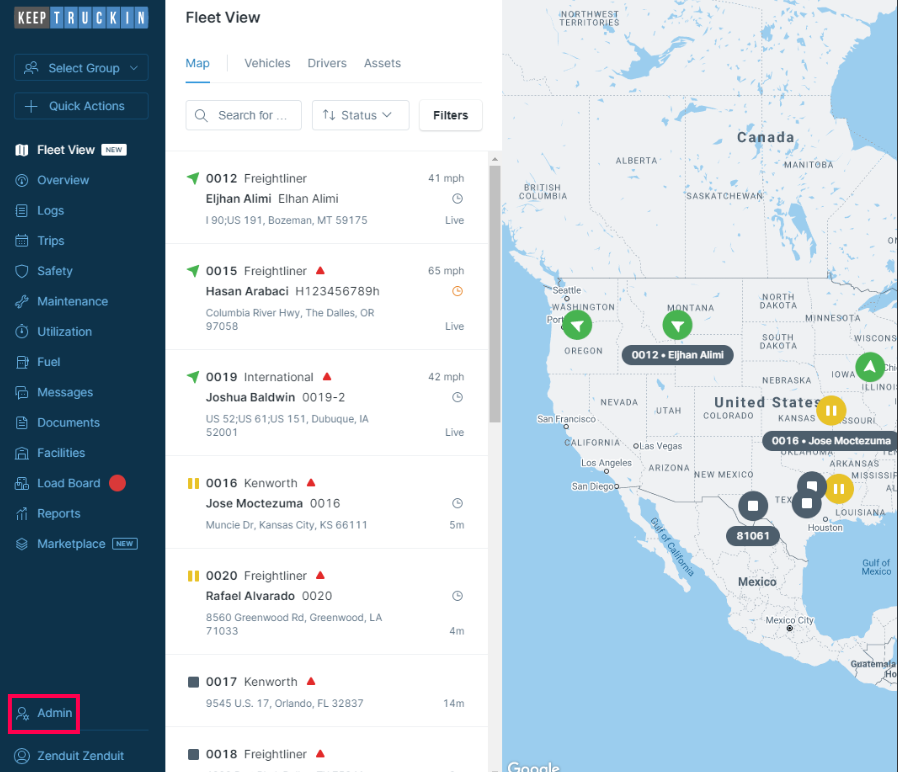Screen dimensions: 898x772
Task: Click the green moving marker in Oregon
Action: [577, 325]
